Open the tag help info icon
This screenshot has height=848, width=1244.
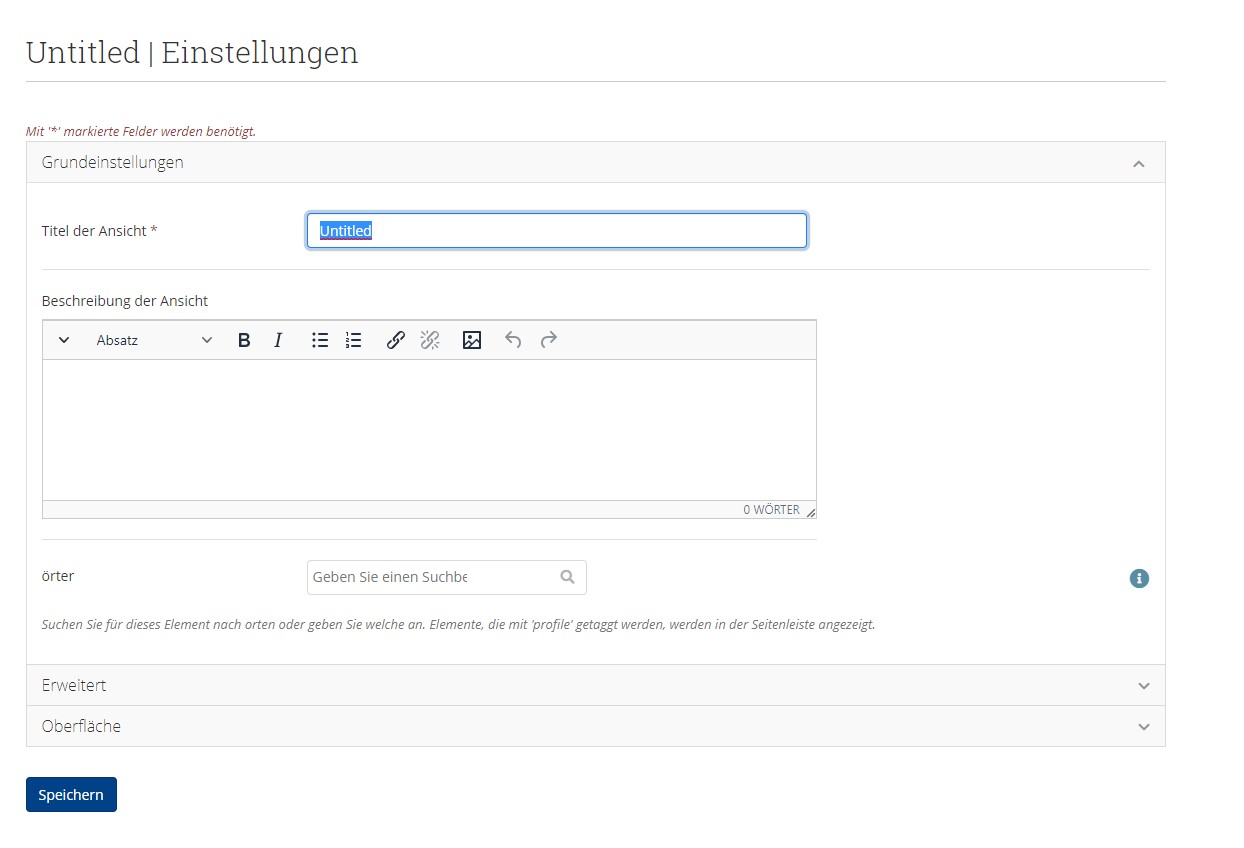click(1139, 578)
